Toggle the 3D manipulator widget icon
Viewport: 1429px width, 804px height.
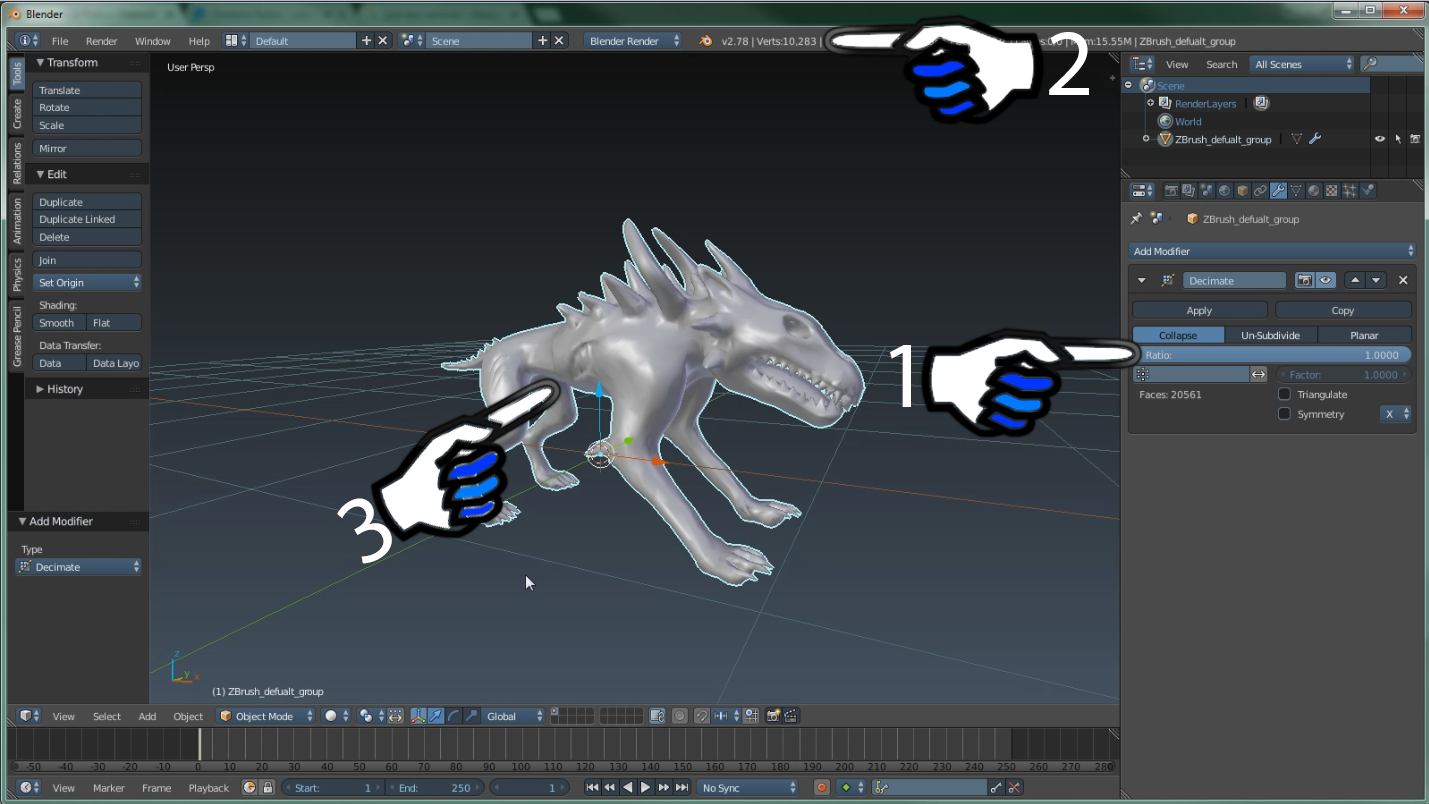pos(418,716)
